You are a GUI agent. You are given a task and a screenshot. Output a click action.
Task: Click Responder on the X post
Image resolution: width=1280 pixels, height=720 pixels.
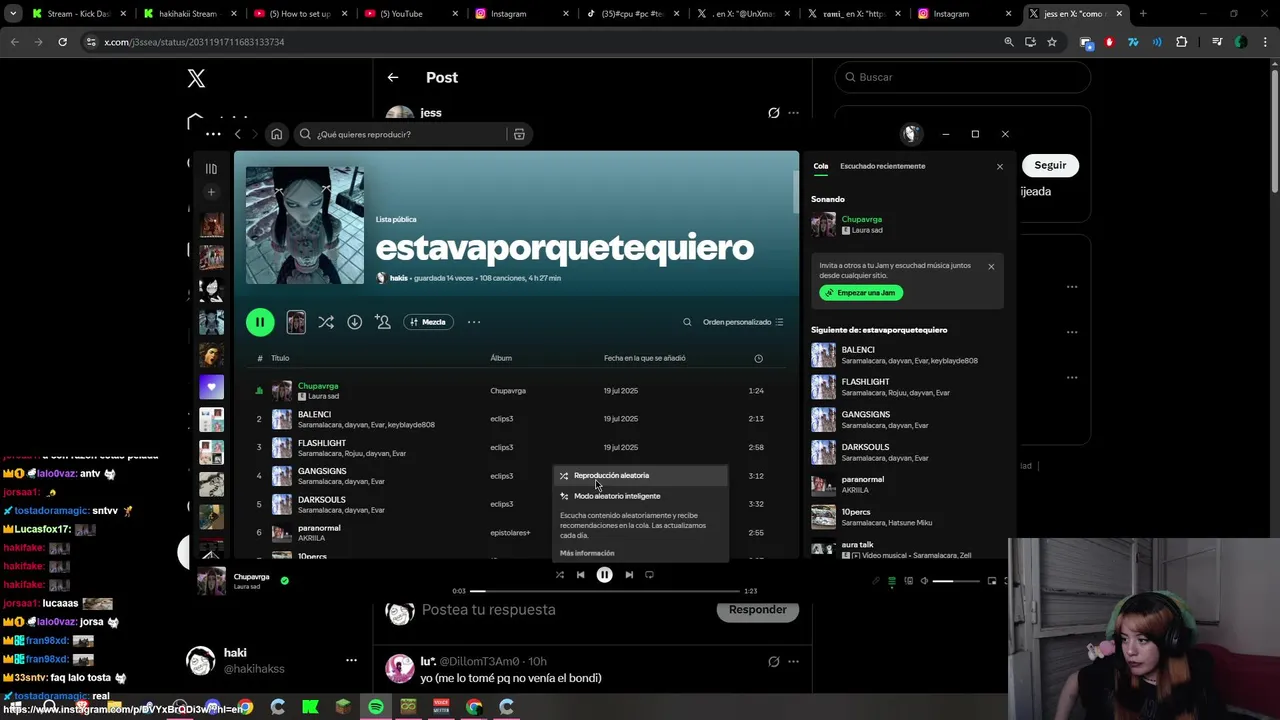pyautogui.click(x=757, y=610)
